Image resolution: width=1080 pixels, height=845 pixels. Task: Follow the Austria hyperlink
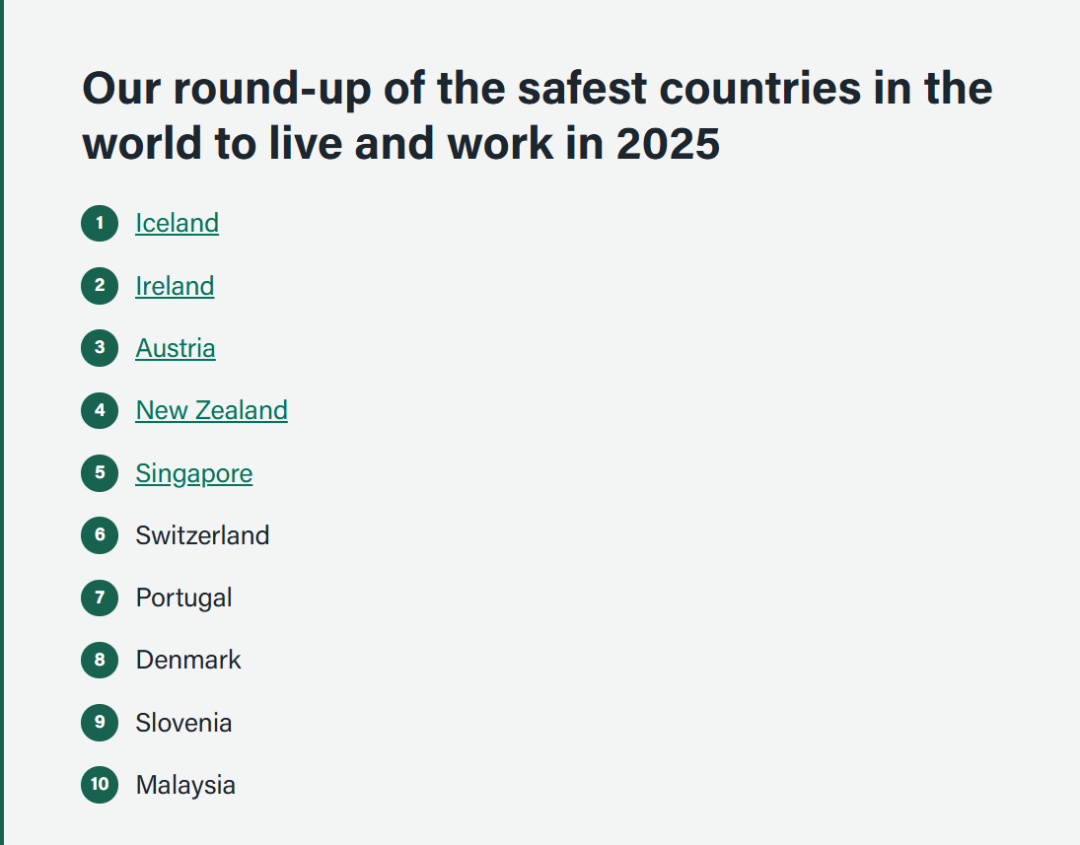coord(176,348)
